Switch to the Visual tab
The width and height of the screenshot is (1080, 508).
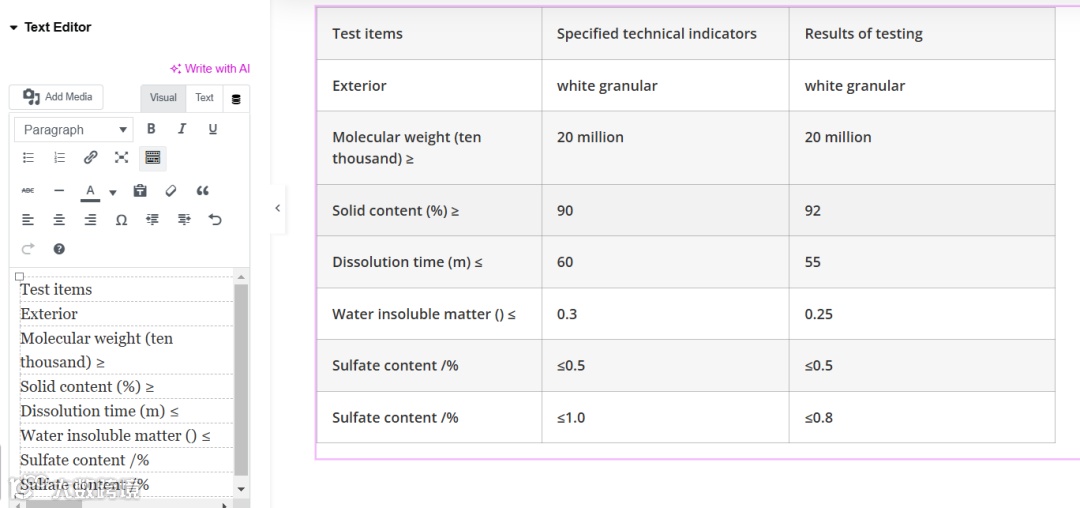[163, 98]
